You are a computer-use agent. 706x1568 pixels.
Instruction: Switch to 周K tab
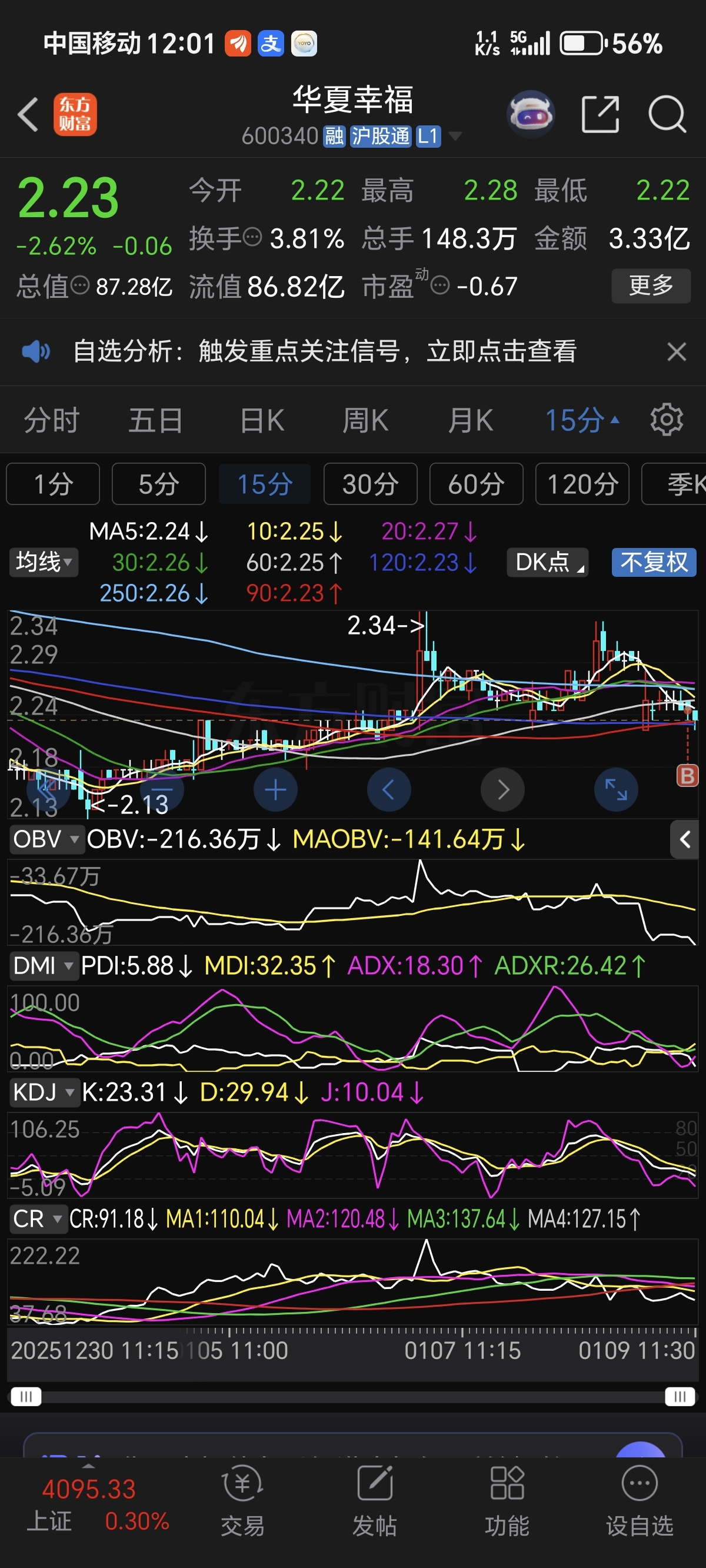pyautogui.click(x=365, y=420)
